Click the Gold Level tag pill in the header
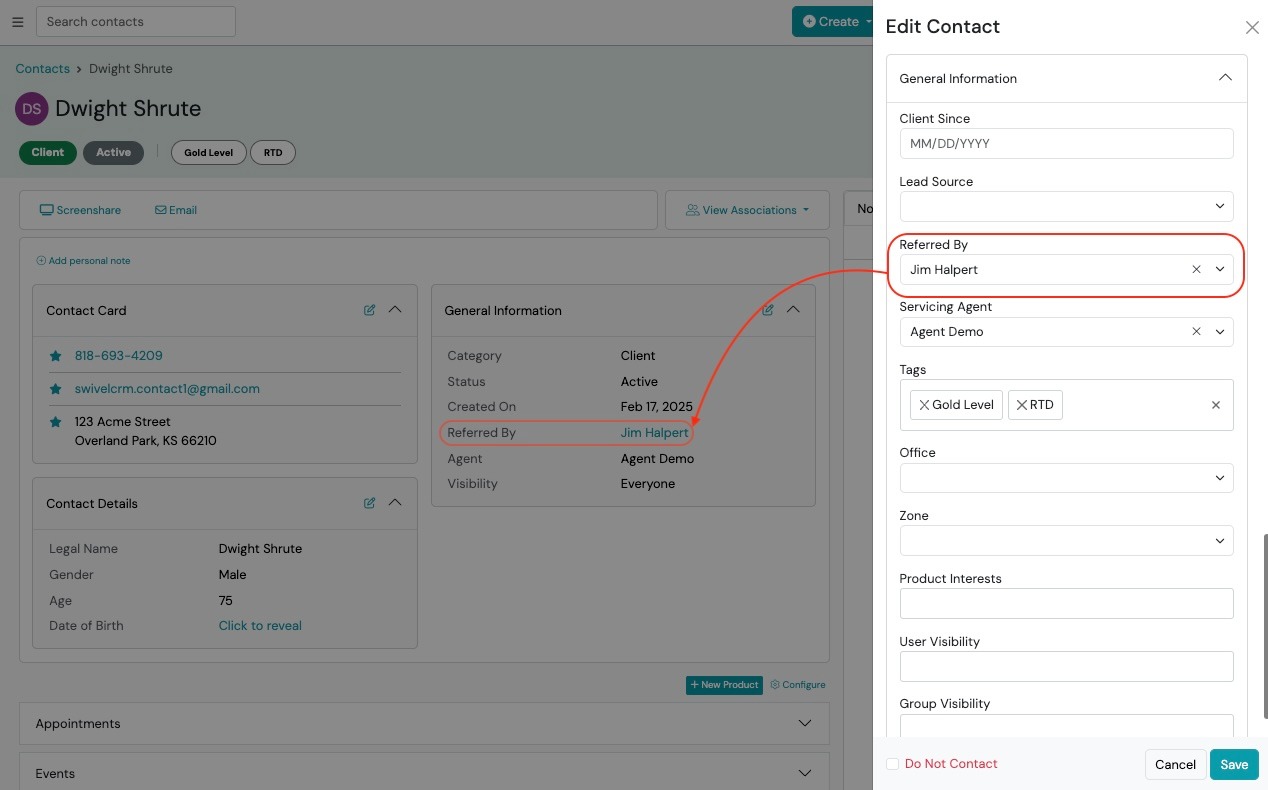Screen dimensions: 1268x790 click(208, 153)
